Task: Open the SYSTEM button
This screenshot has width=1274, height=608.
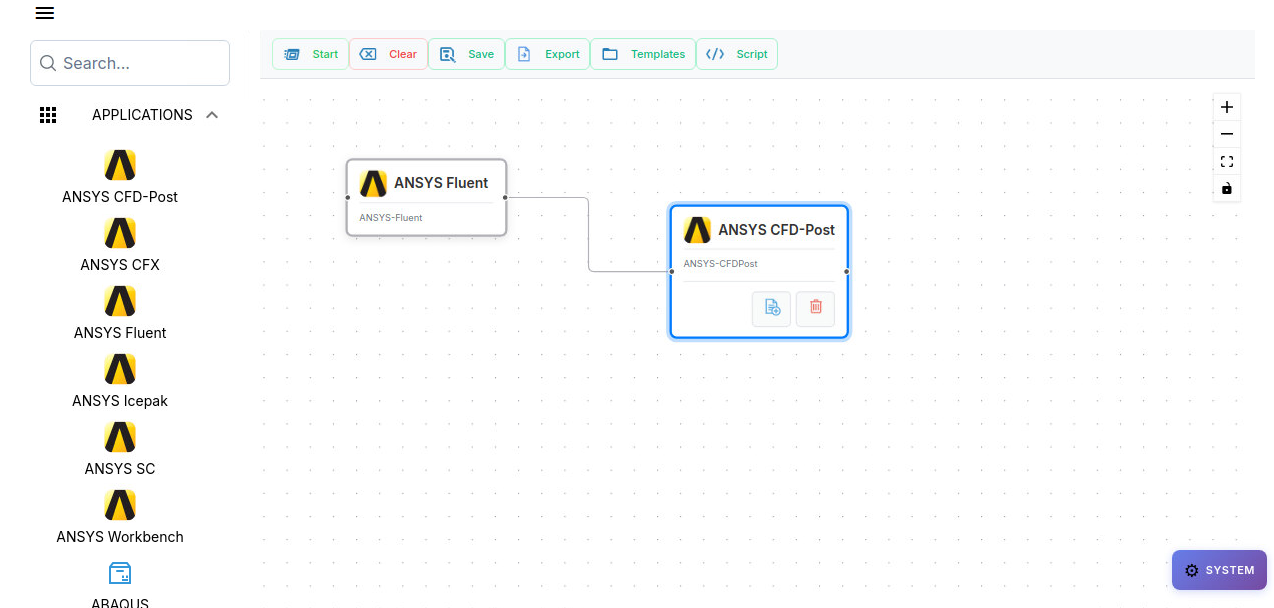Action: click(x=1219, y=570)
